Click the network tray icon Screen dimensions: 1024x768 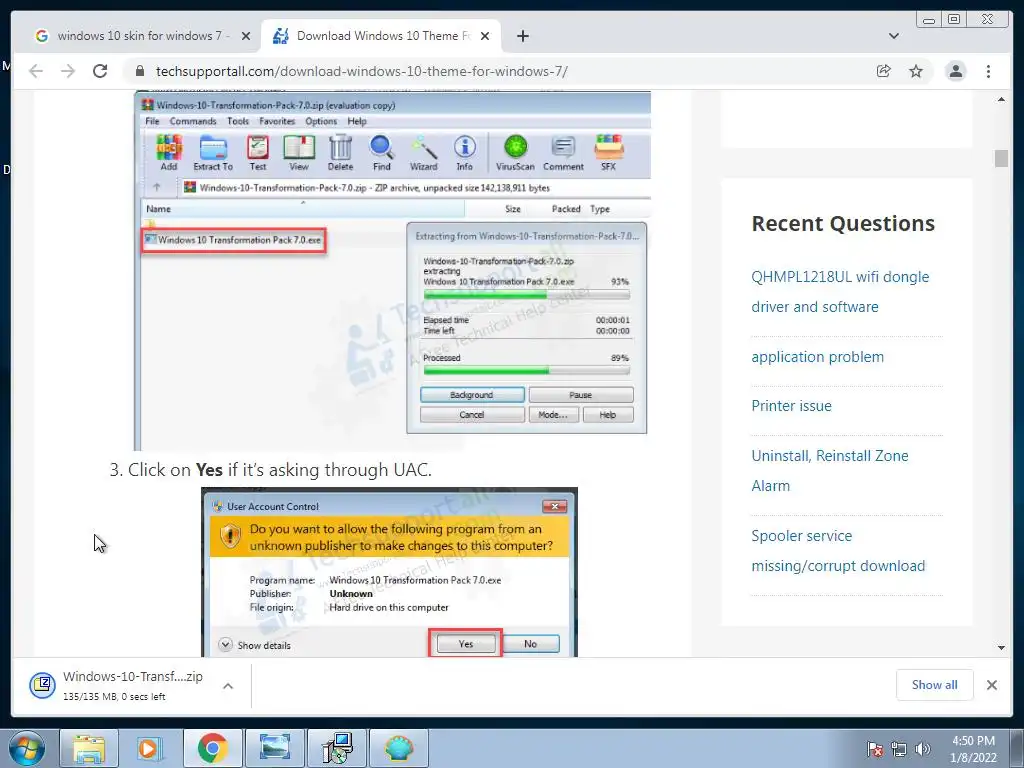(x=899, y=749)
